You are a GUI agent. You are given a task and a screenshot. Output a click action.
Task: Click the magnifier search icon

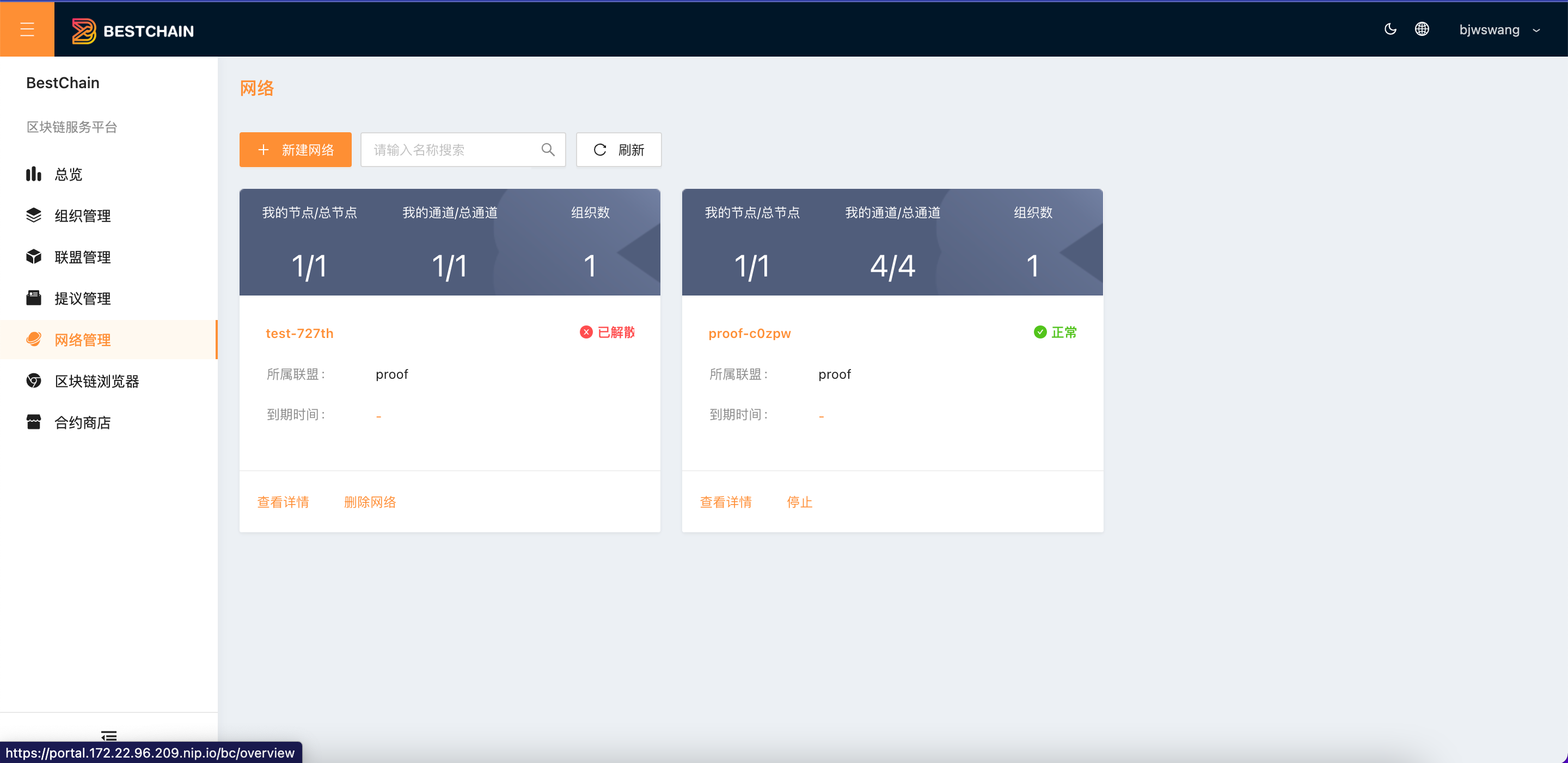pyautogui.click(x=548, y=150)
